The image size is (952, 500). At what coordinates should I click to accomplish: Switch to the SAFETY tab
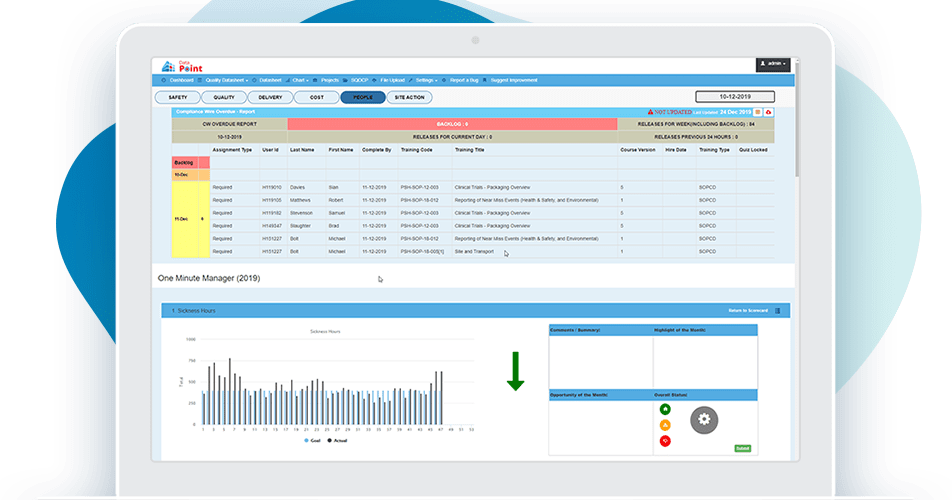pyautogui.click(x=178, y=97)
